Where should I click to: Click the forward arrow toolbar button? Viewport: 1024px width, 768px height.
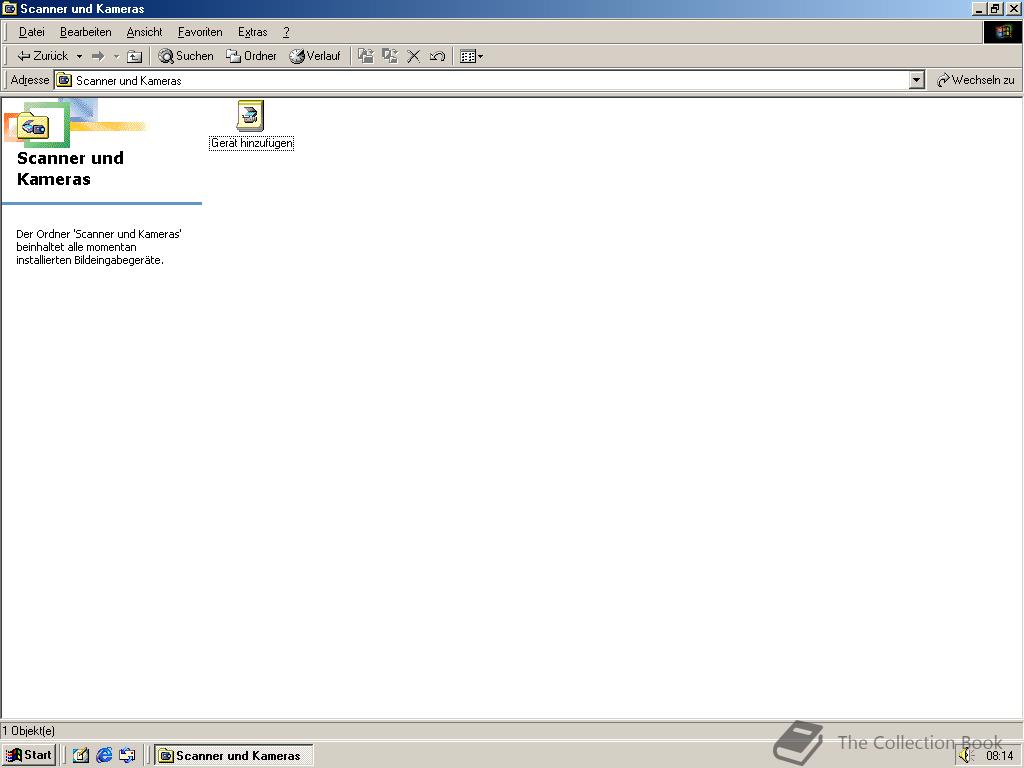pyautogui.click(x=98, y=56)
